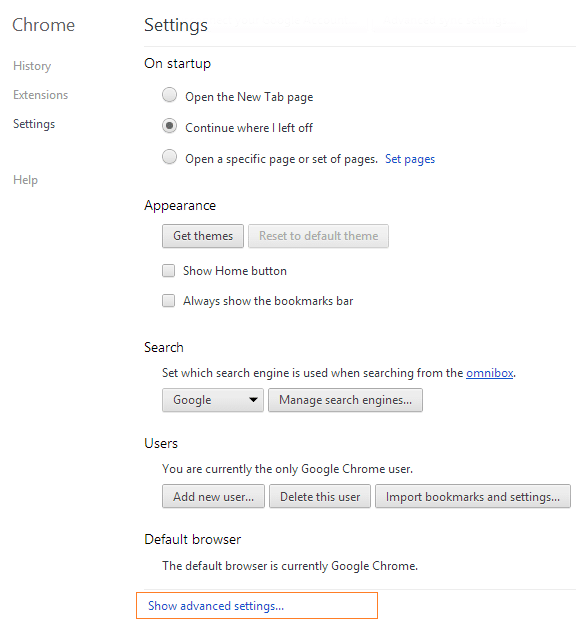Viewport: 576px width, 633px height.
Task: Select 'Continue where I left off' radio option
Action: (x=170, y=126)
